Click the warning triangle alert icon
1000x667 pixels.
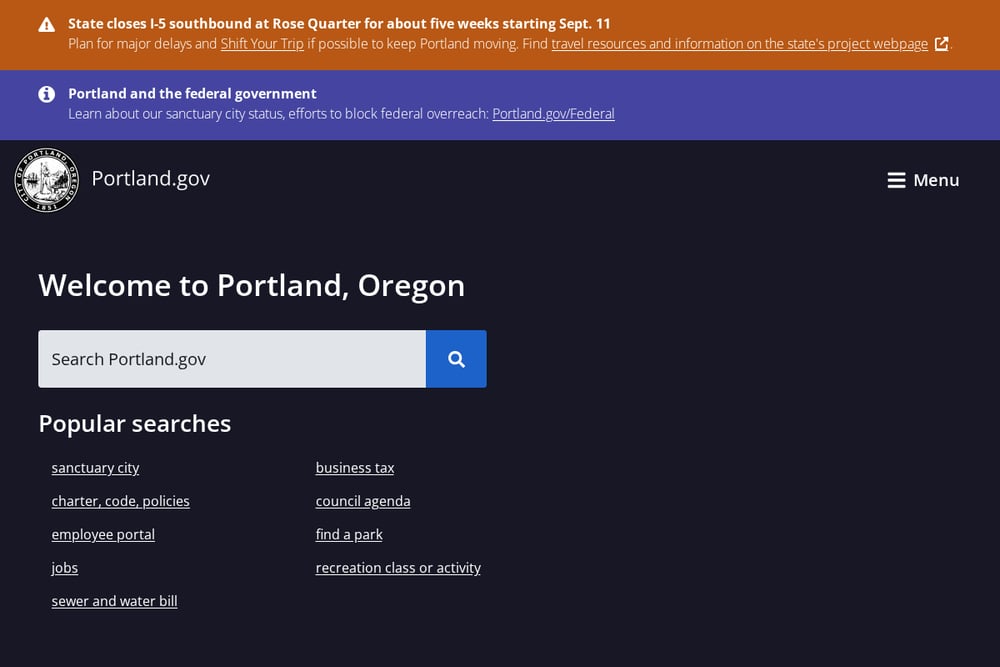pos(47,25)
